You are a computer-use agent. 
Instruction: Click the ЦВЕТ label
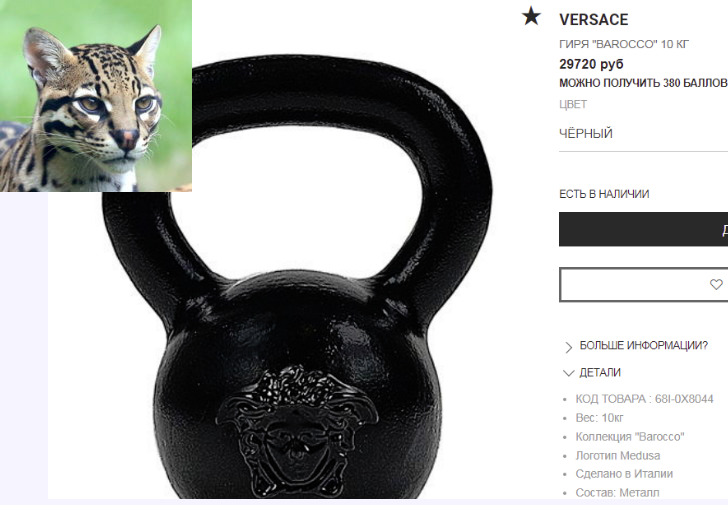pyautogui.click(x=573, y=104)
